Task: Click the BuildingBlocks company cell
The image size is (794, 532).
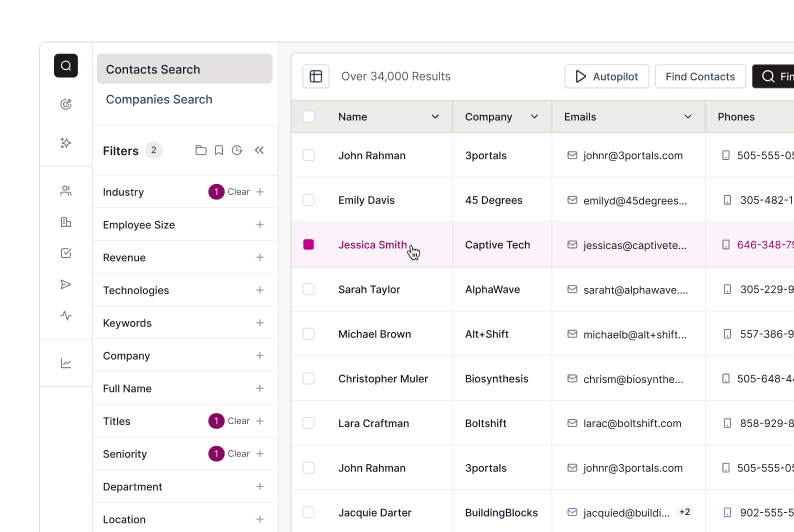Action: pyautogui.click(x=501, y=512)
